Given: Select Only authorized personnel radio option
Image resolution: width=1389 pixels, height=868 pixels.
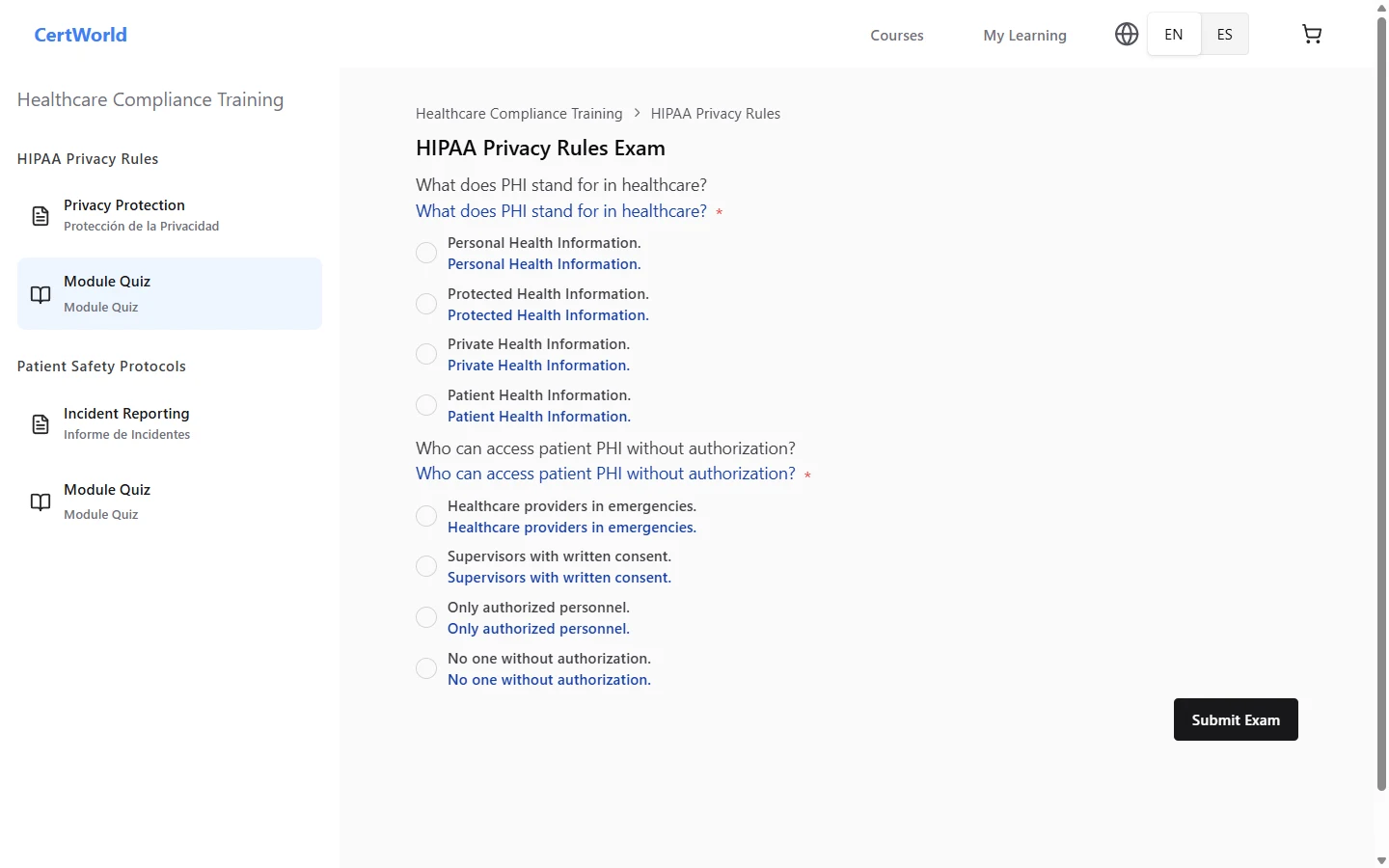Looking at the screenshot, I should pos(426,617).
